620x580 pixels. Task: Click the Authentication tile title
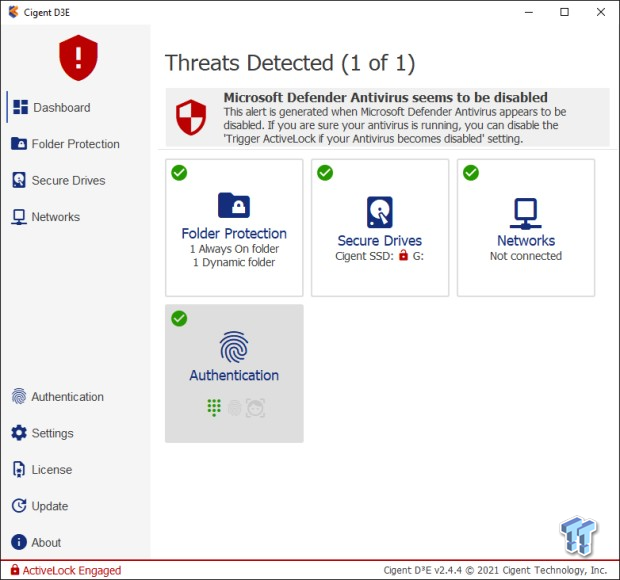coord(234,375)
